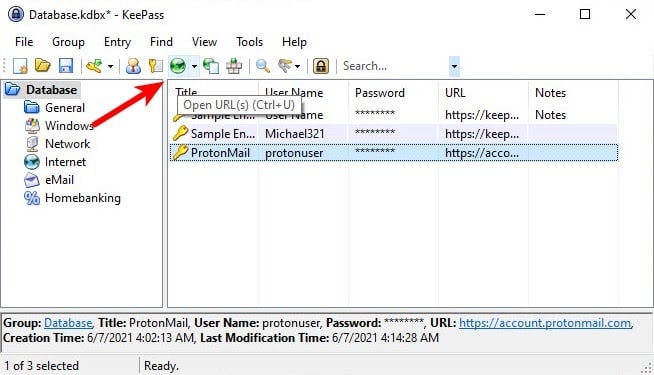Open the Help menu
The image size is (654, 375).
point(294,42)
